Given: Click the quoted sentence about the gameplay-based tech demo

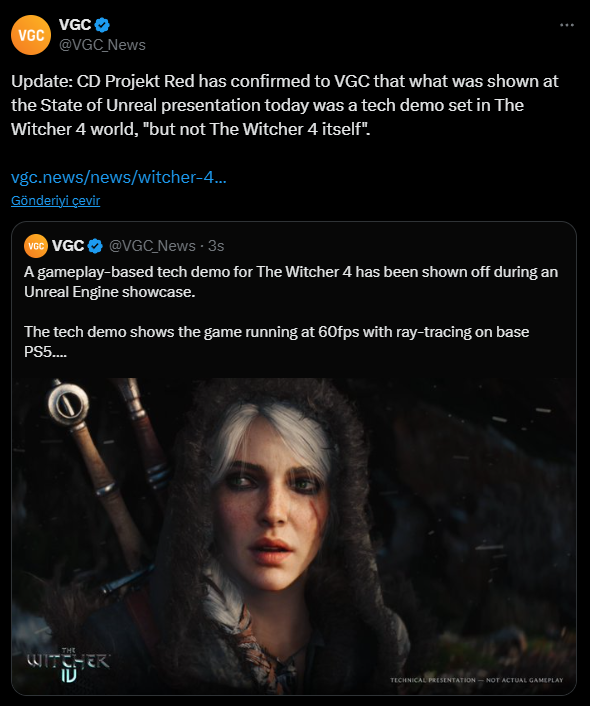Looking at the screenshot, I should [x=291, y=282].
